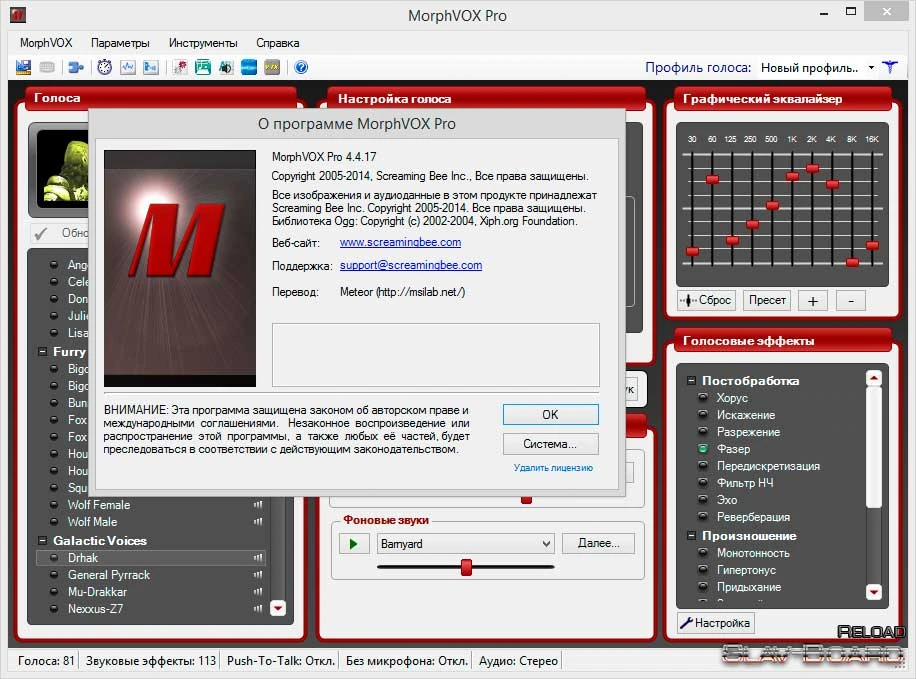Click the 60 Hz equalizer slider handle
Screen dimensions: 916x679
712,179
